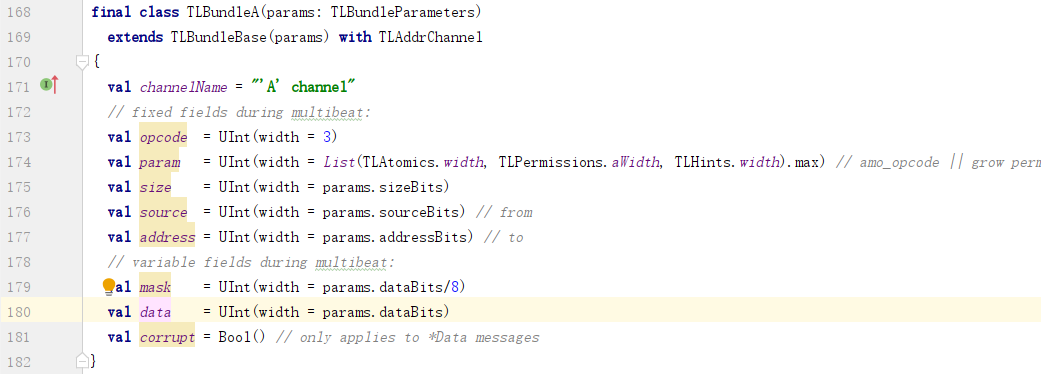Click the highlighted address field name

[x=167, y=237]
